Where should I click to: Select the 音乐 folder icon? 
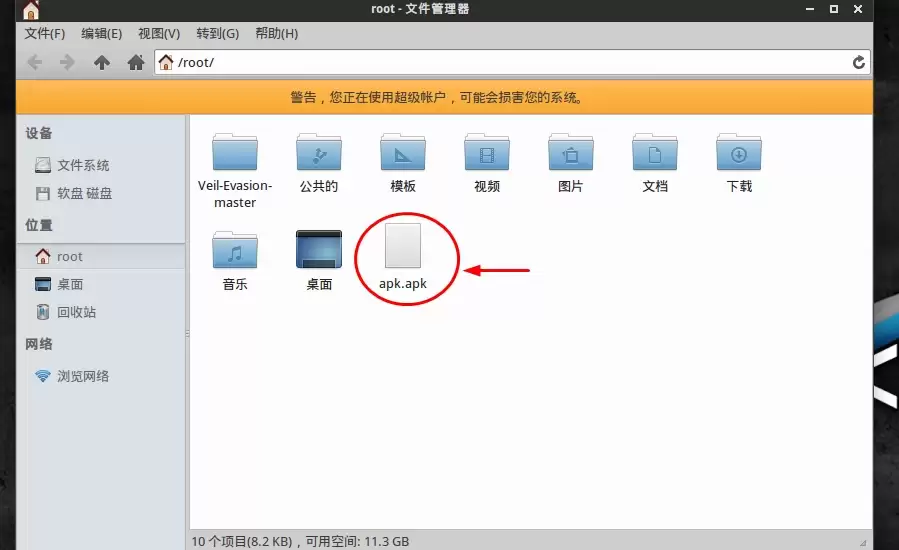click(234, 249)
